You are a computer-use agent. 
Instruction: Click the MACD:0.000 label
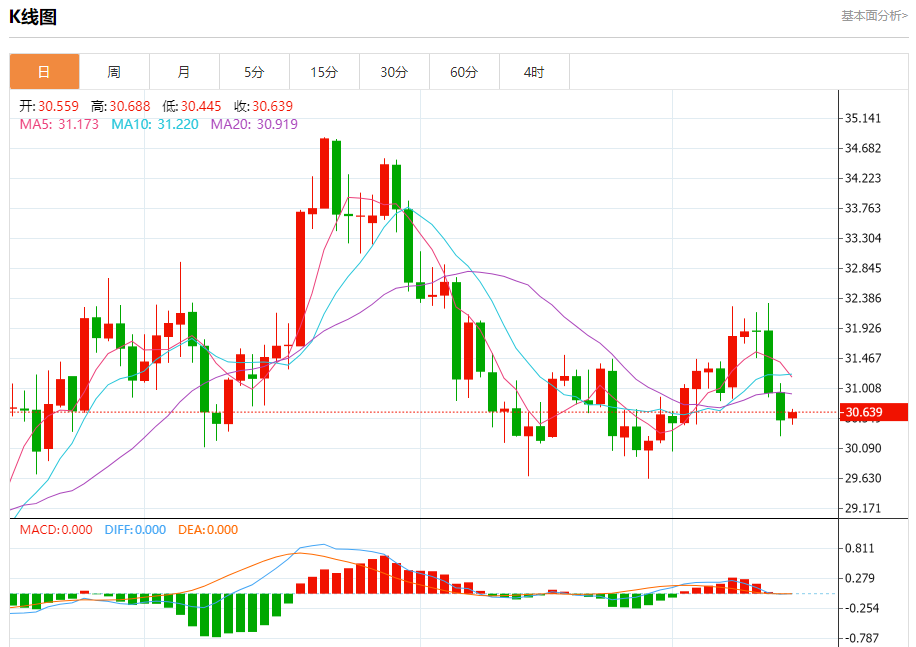[56, 530]
